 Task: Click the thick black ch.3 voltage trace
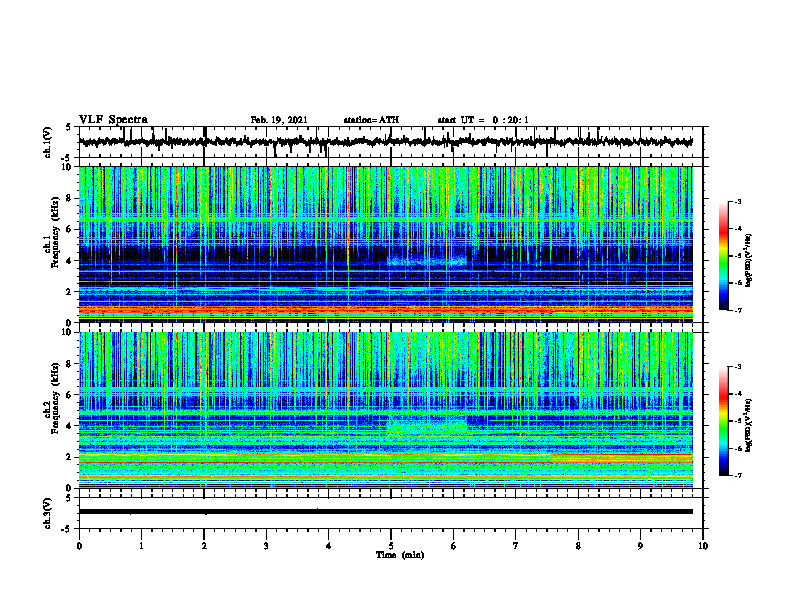tap(386, 512)
